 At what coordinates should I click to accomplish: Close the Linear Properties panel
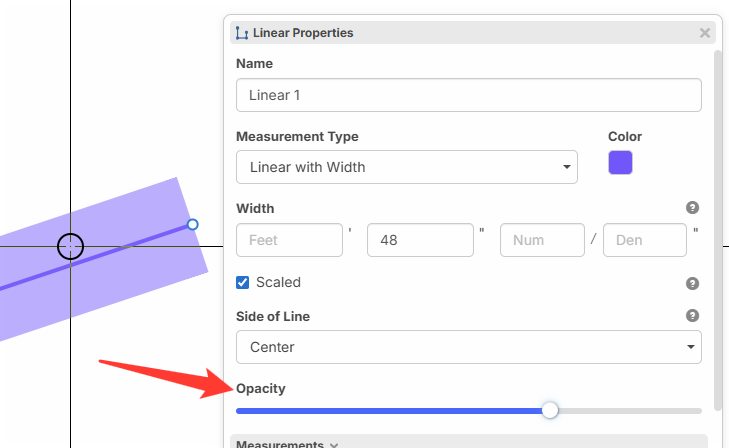point(705,33)
